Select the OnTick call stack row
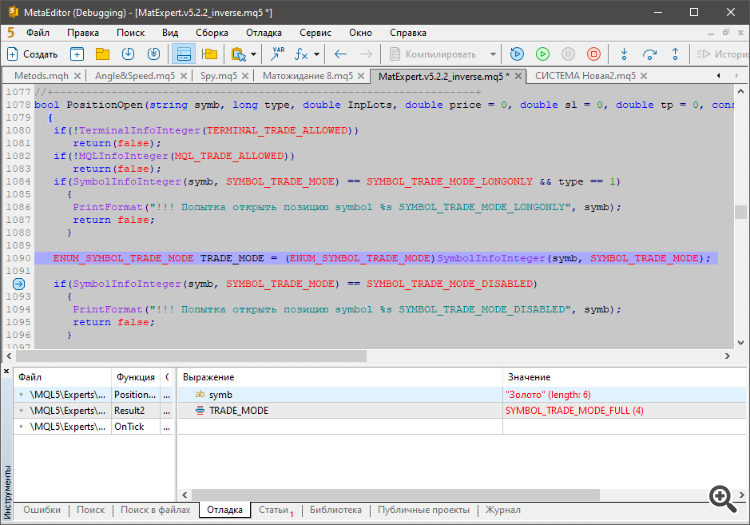This screenshot has height=525, width=750. (130, 427)
